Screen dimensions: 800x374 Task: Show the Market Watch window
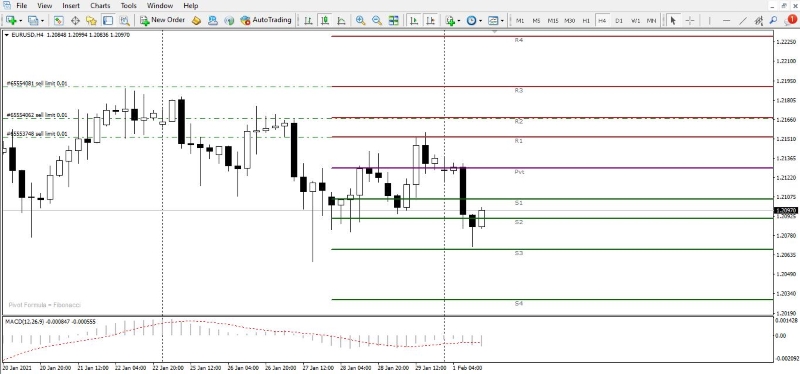(x=59, y=20)
